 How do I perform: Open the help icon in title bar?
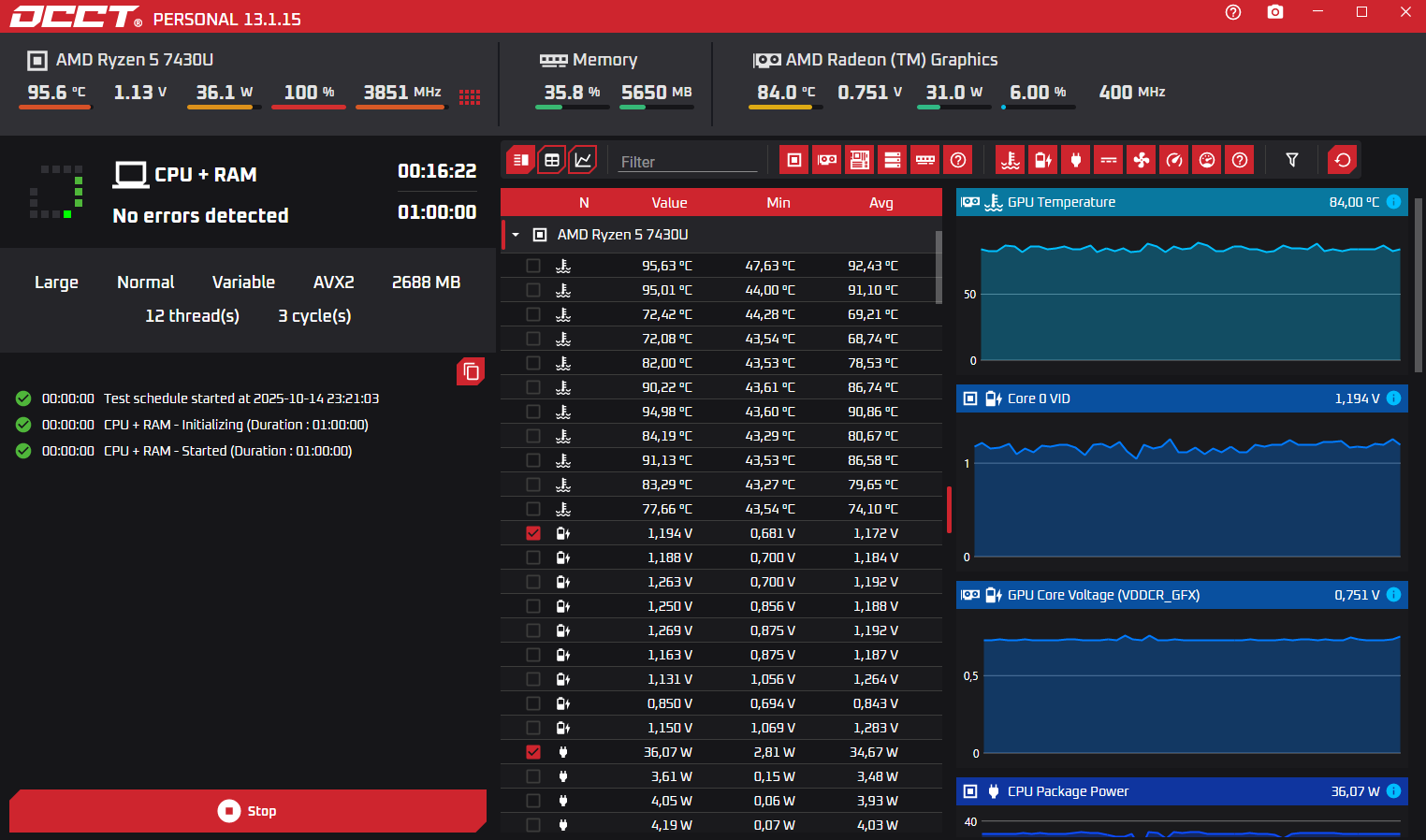(1233, 12)
